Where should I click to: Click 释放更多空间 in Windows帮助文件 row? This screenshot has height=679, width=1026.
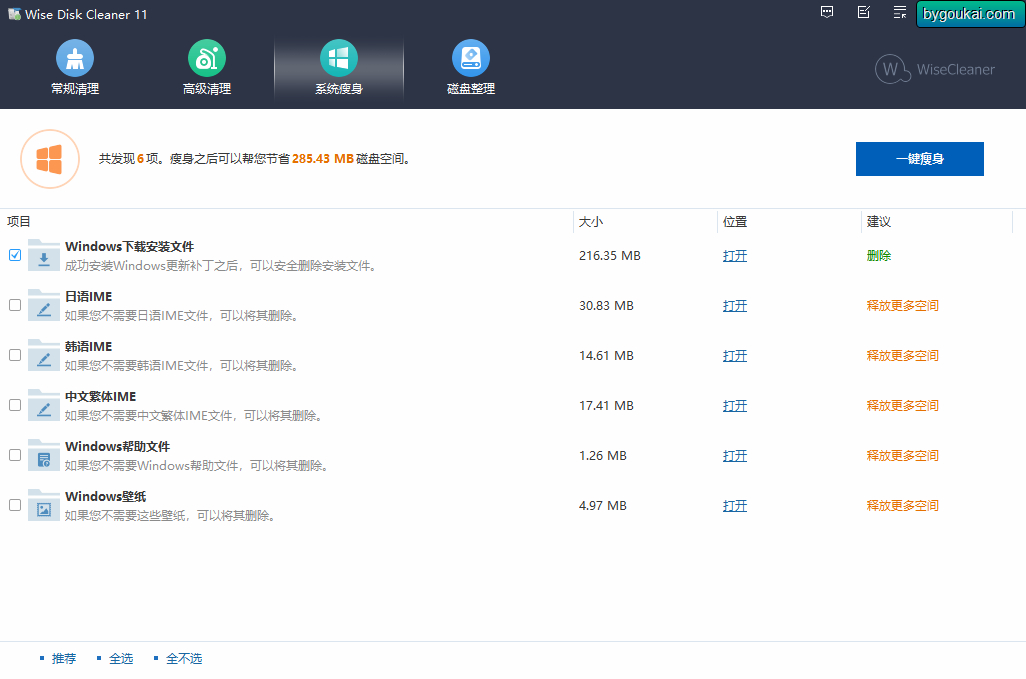902,456
